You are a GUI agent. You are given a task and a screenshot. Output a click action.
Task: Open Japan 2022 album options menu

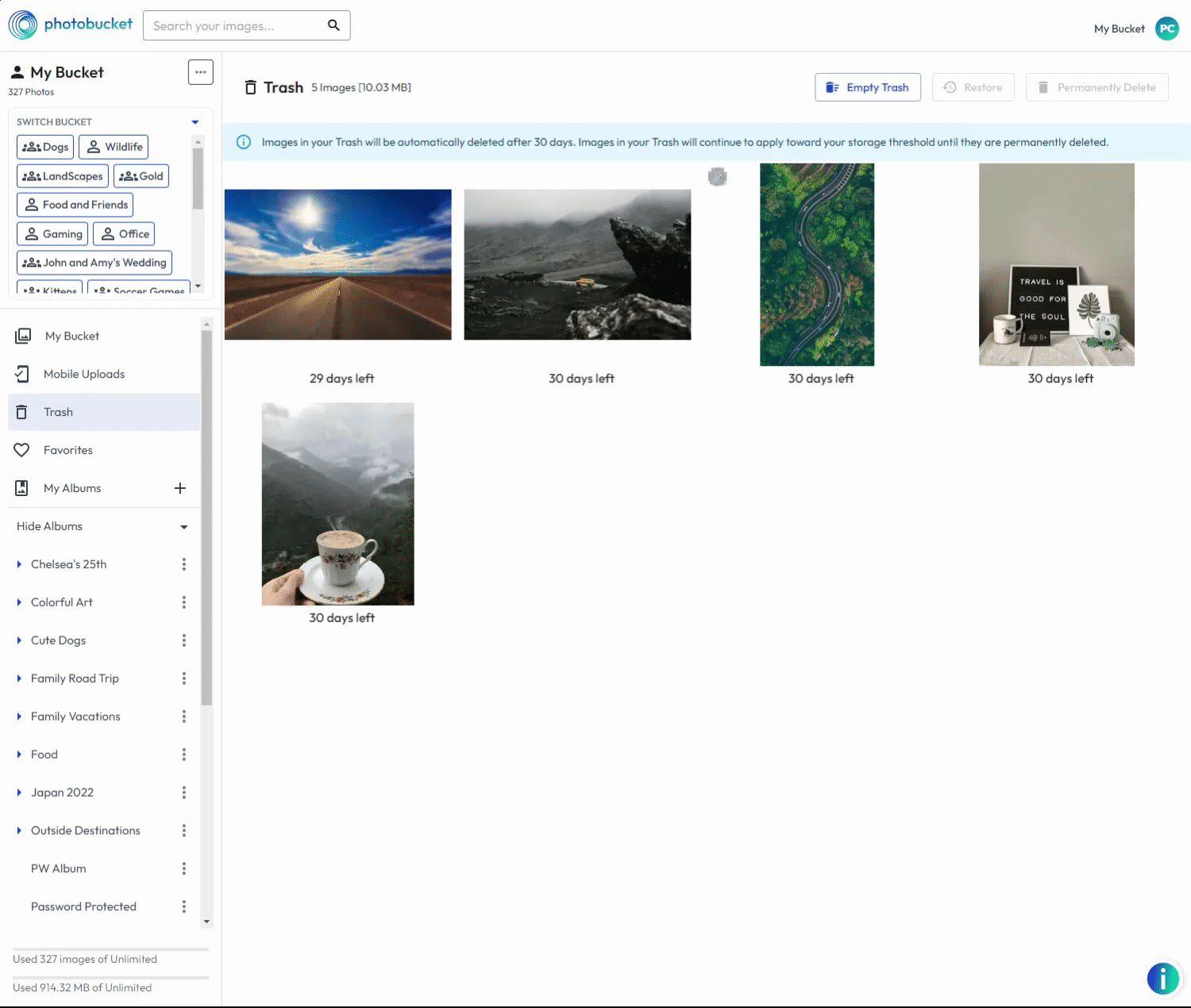tap(184, 793)
